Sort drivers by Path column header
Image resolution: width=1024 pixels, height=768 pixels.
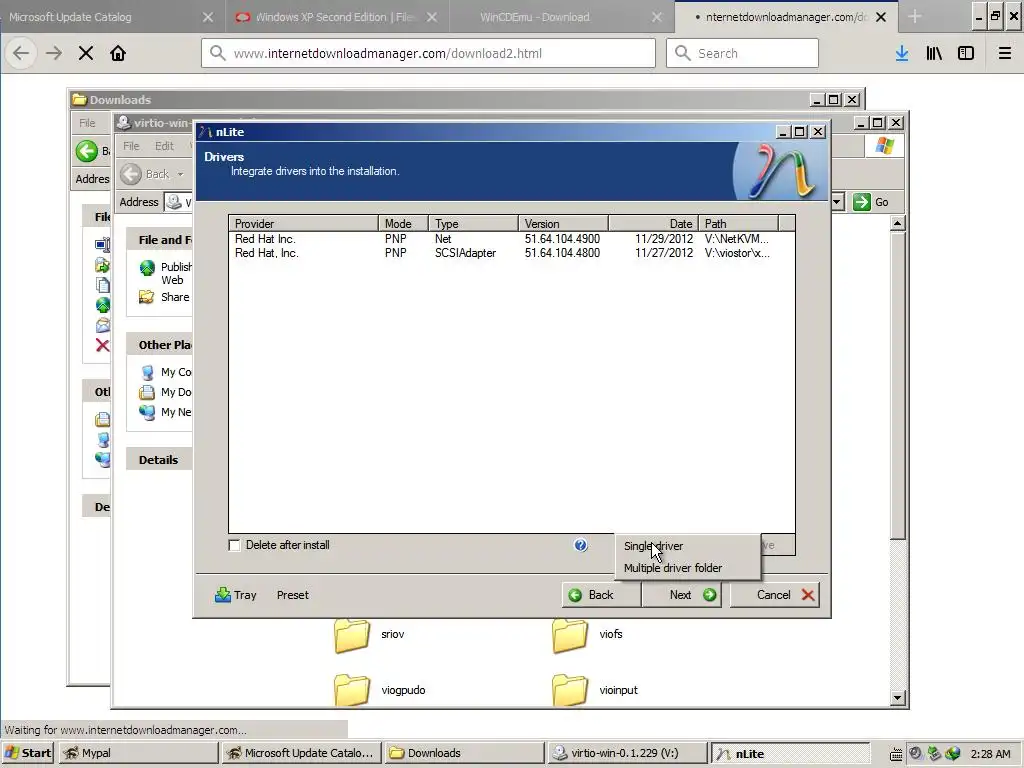coord(739,223)
